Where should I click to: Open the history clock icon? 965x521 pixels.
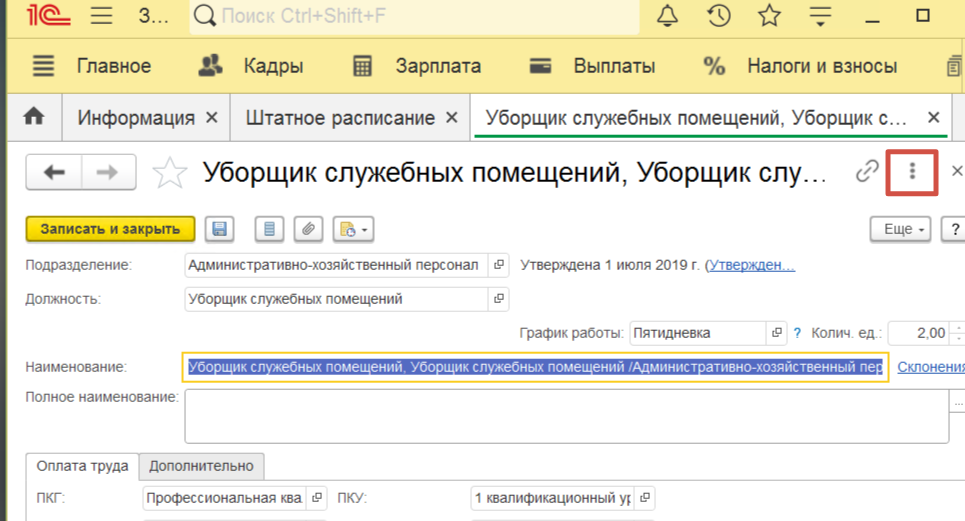coord(718,15)
